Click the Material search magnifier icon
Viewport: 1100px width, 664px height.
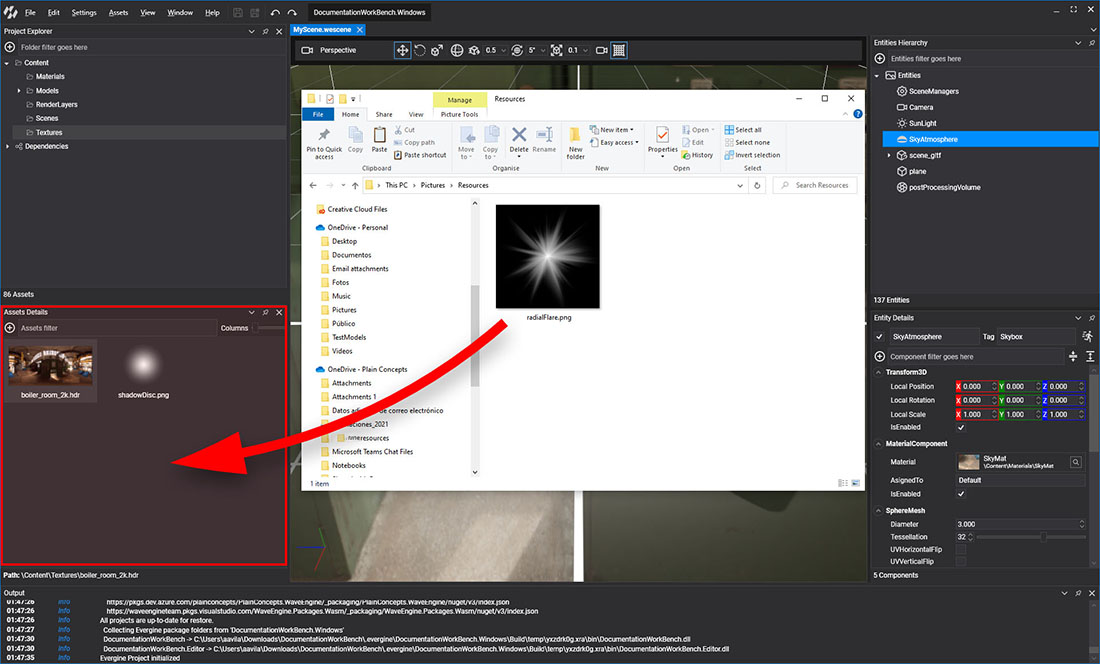click(1076, 462)
